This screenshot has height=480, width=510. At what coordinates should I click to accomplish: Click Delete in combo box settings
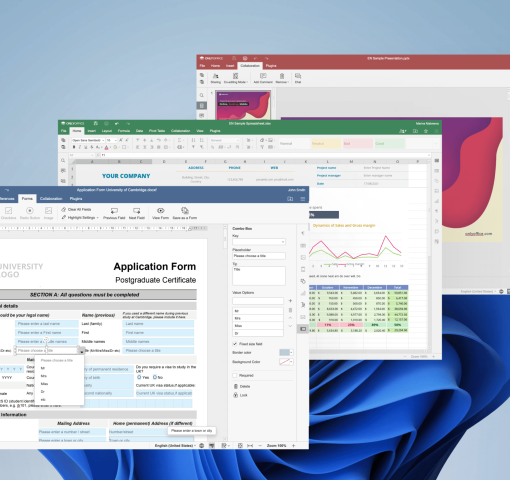[242, 386]
